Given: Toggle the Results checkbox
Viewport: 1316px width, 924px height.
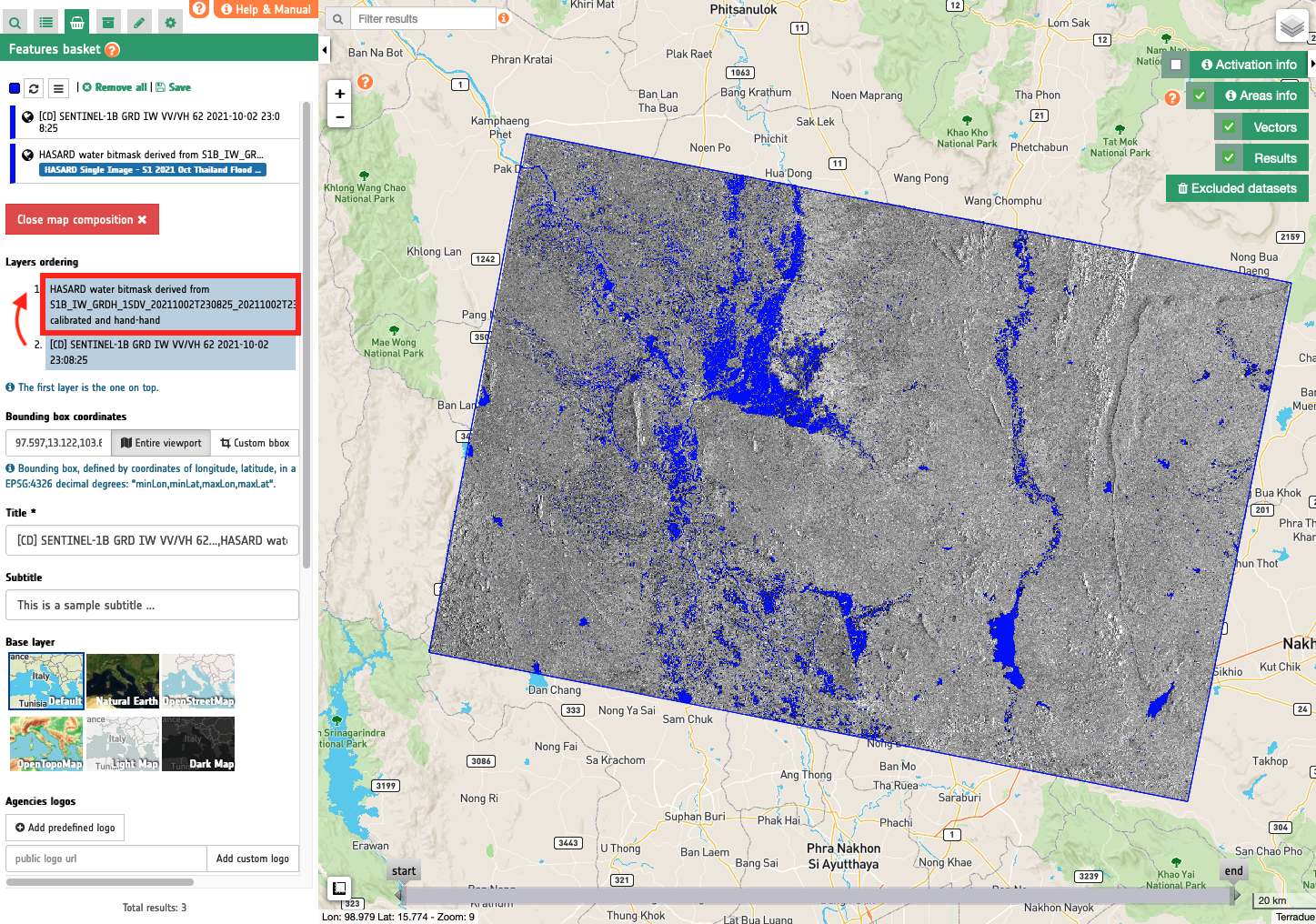Looking at the screenshot, I should tap(1229, 157).
